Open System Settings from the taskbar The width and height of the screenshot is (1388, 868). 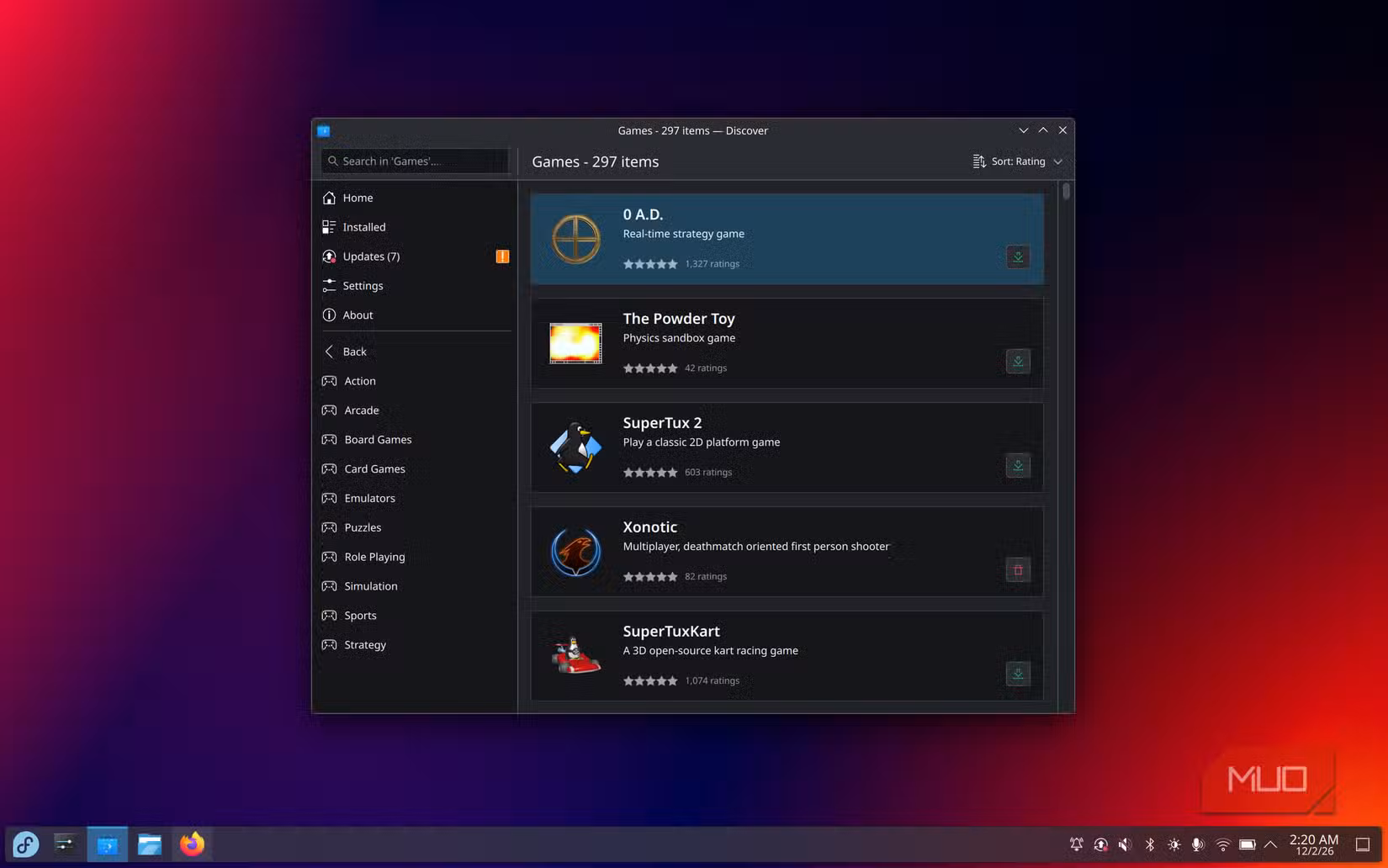[x=65, y=844]
